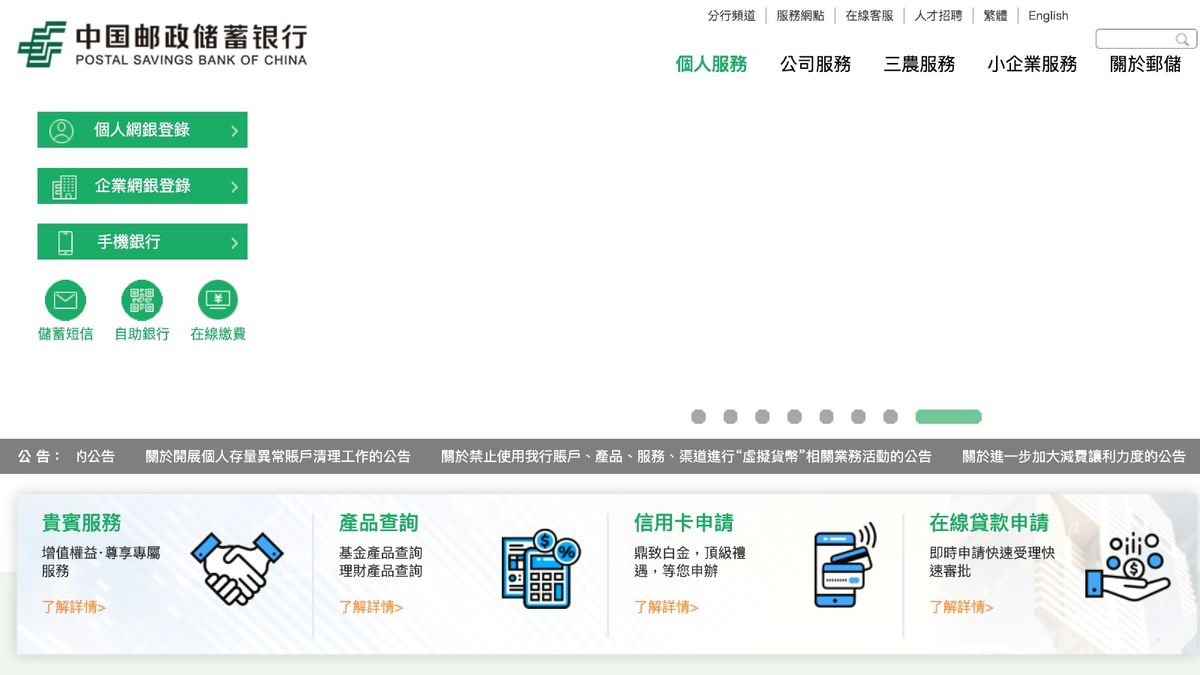
Task: Select the first carousel dot
Action: coord(698,417)
